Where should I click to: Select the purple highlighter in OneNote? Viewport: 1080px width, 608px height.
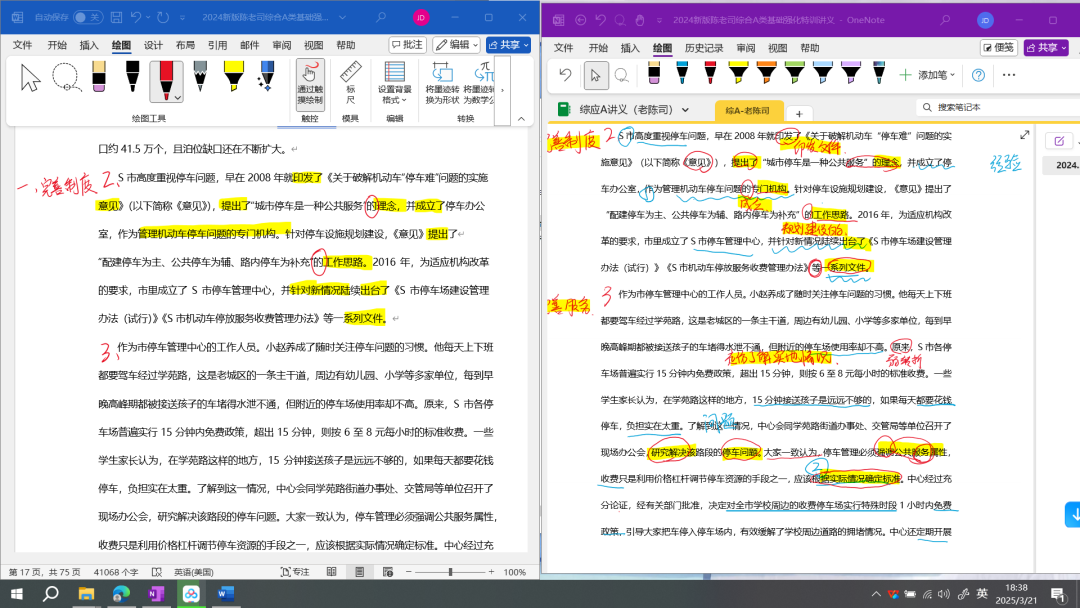pos(851,73)
